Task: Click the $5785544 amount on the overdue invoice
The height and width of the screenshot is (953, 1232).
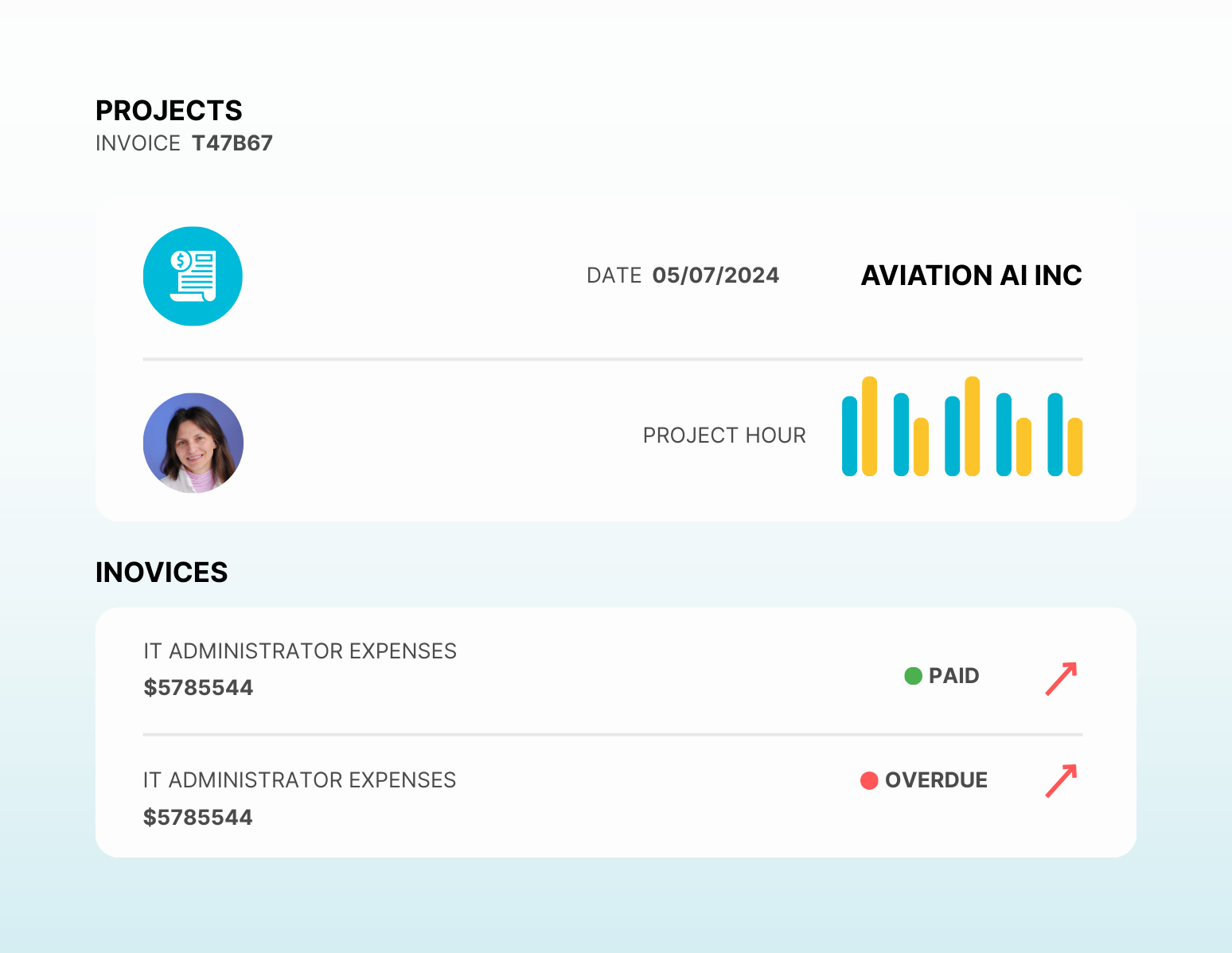Action: tap(198, 818)
